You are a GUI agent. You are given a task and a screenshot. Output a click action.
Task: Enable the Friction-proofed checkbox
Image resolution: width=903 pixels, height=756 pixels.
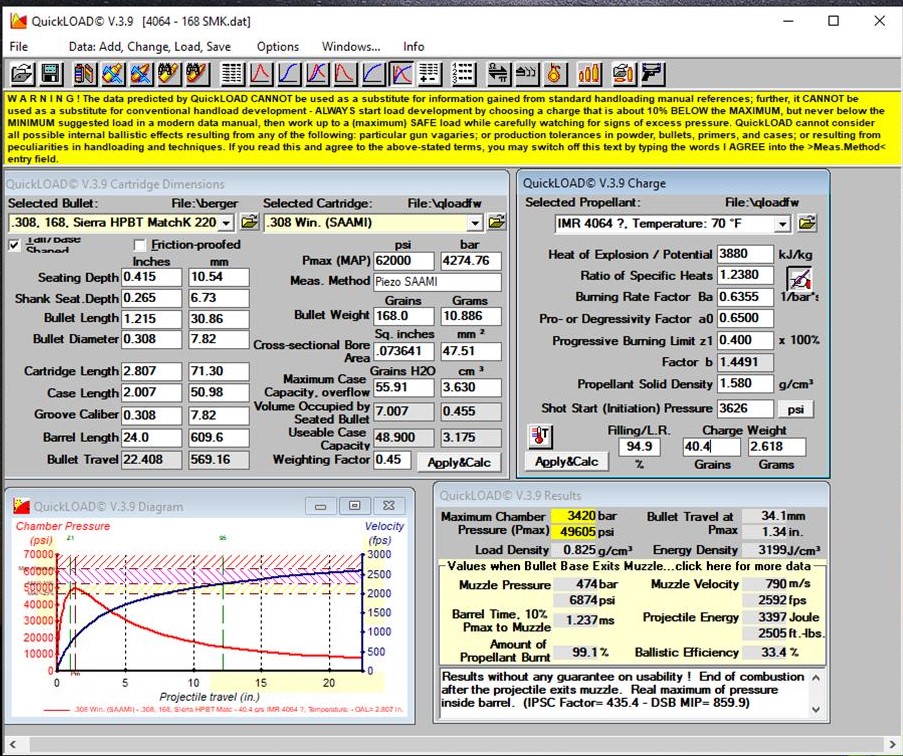click(x=139, y=245)
